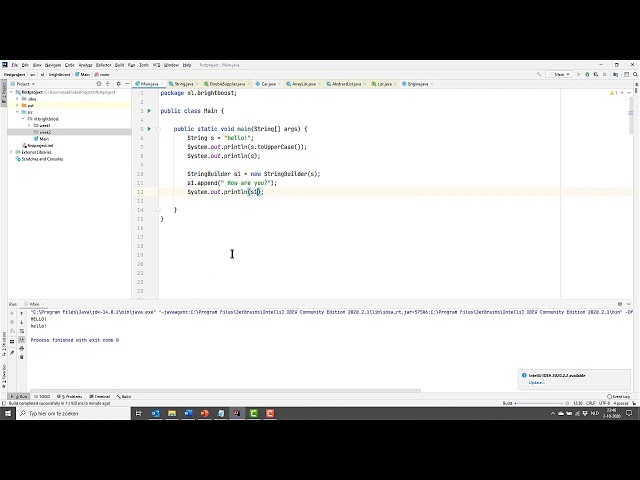Click the Stop icon in main toolbar
Viewport: 640px width, 480px height.
coord(605,74)
